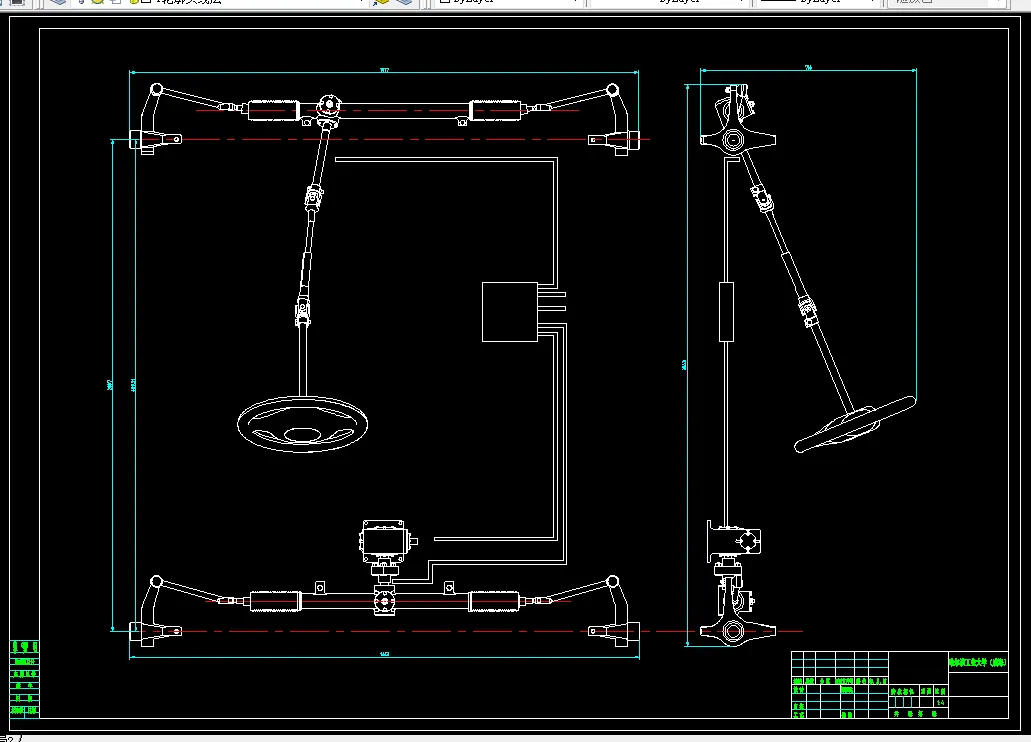Click the top width dimension of front view
The width and height of the screenshot is (1031, 742).
click(x=384, y=70)
